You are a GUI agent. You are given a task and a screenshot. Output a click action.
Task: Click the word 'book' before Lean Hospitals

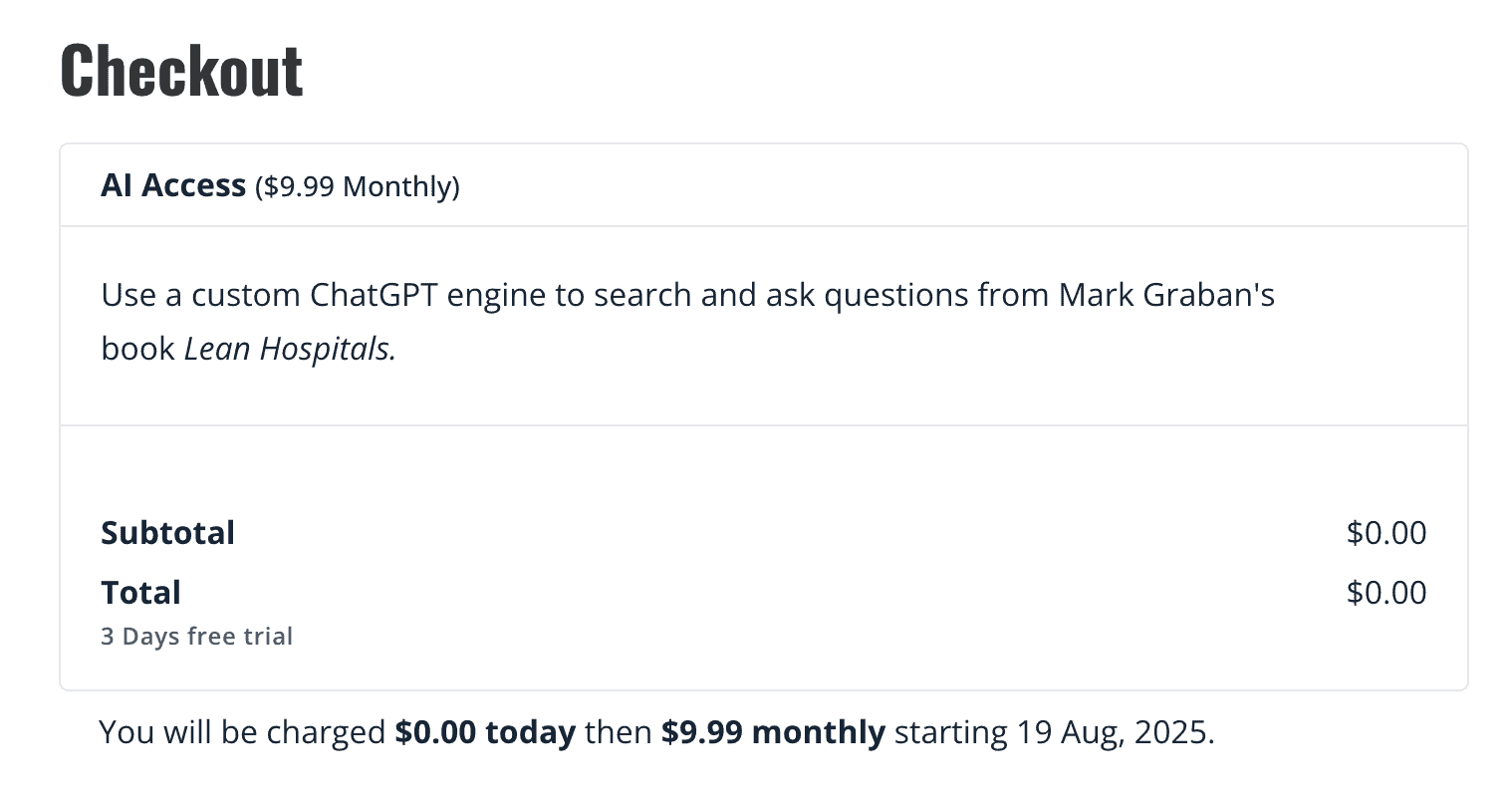click(x=138, y=350)
